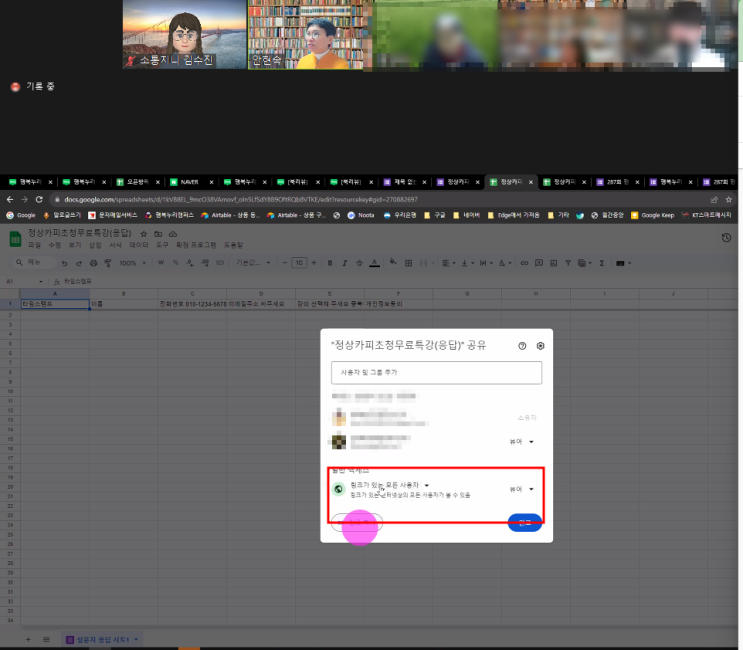Check cloud save status icon
This screenshot has height=650, width=743.
(x=173, y=234)
